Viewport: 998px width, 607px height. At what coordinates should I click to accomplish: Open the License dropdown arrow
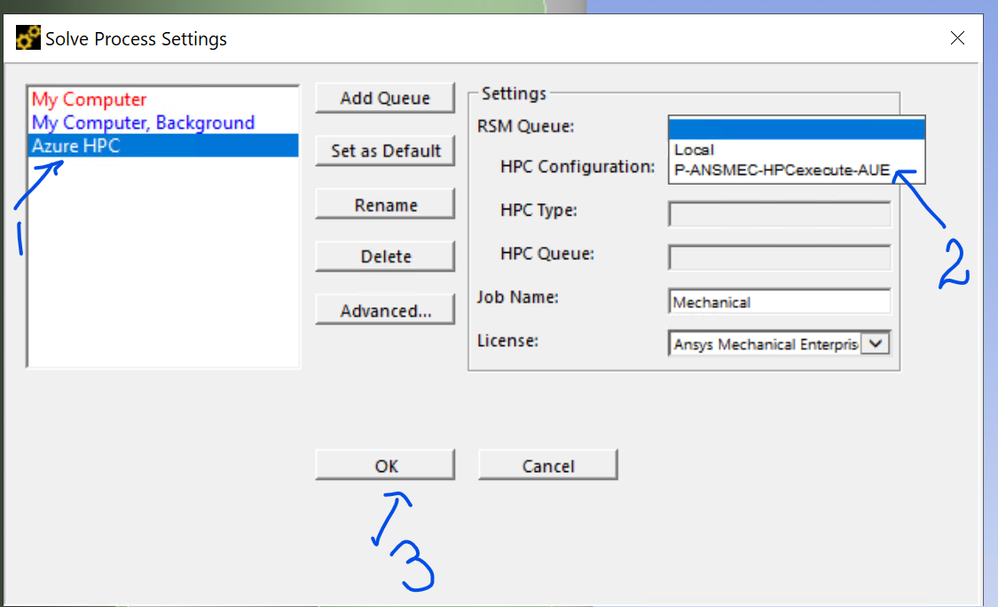pyautogui.click(x=876, y=344)
